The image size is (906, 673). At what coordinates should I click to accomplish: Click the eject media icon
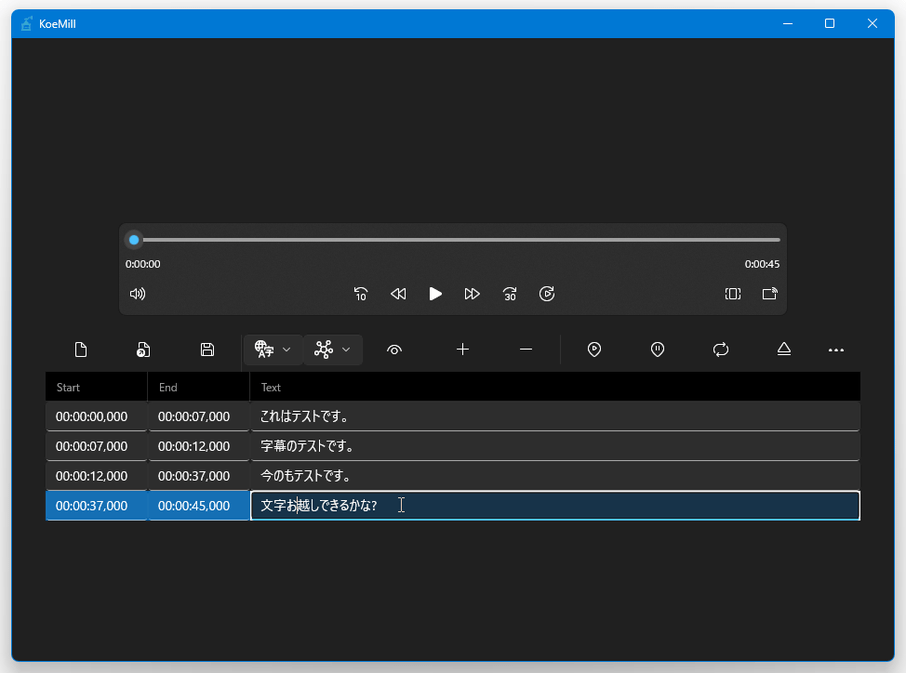[784, 350]
